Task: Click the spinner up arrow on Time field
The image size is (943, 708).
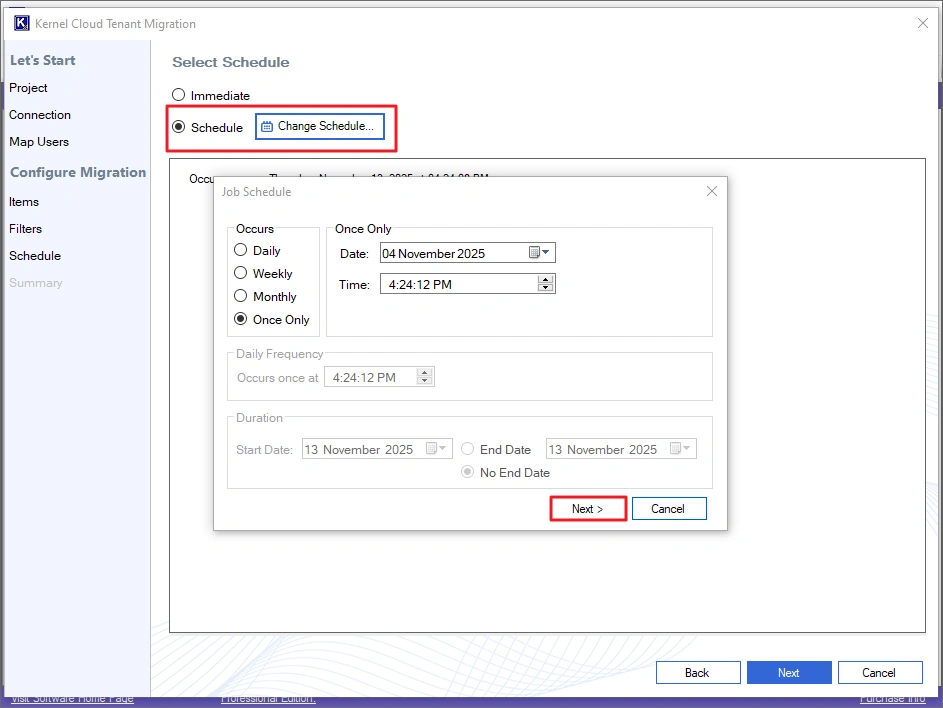Action: [545, 279]
